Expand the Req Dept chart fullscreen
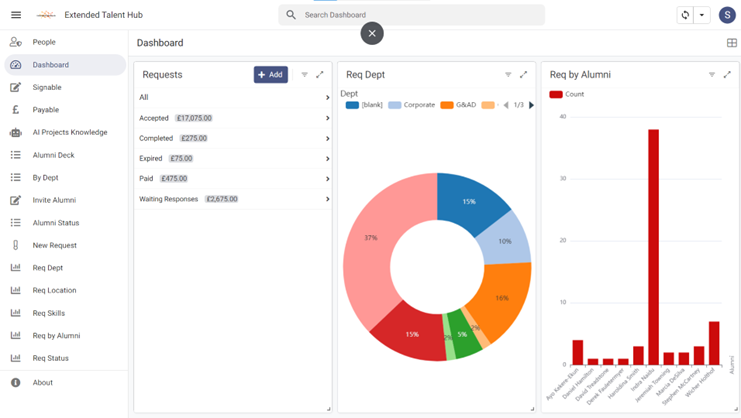 tap(523, 75)
